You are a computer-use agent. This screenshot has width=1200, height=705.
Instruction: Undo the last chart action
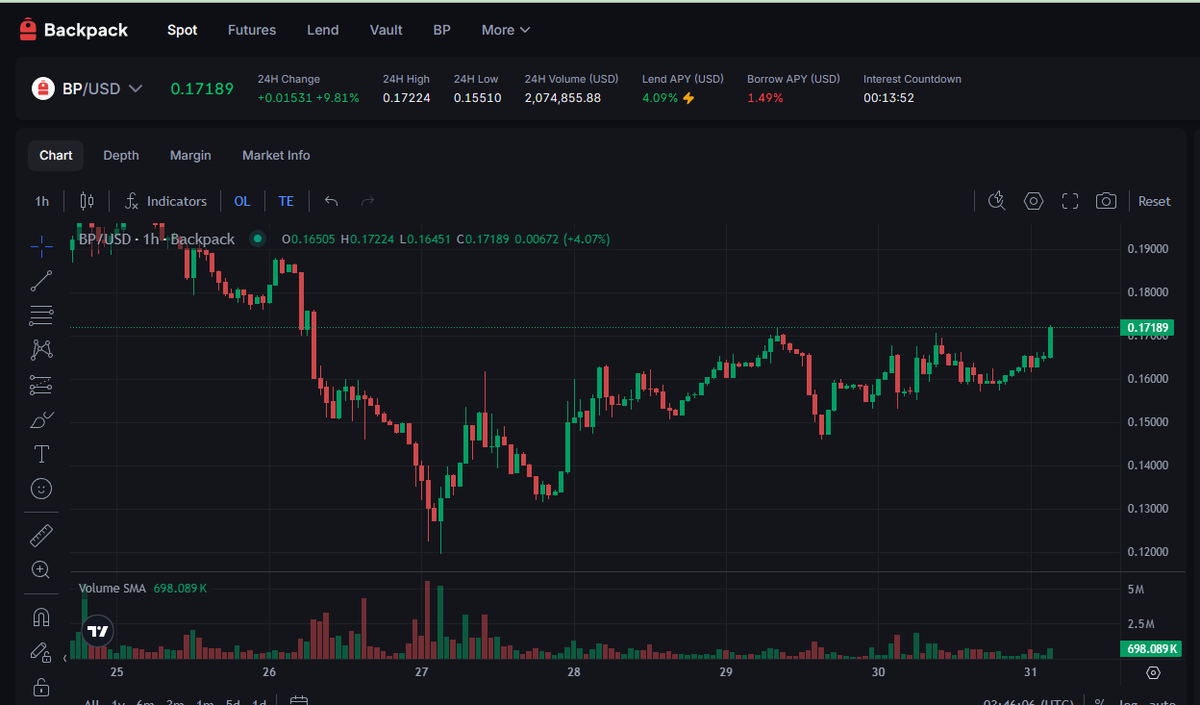click(331, 201)
